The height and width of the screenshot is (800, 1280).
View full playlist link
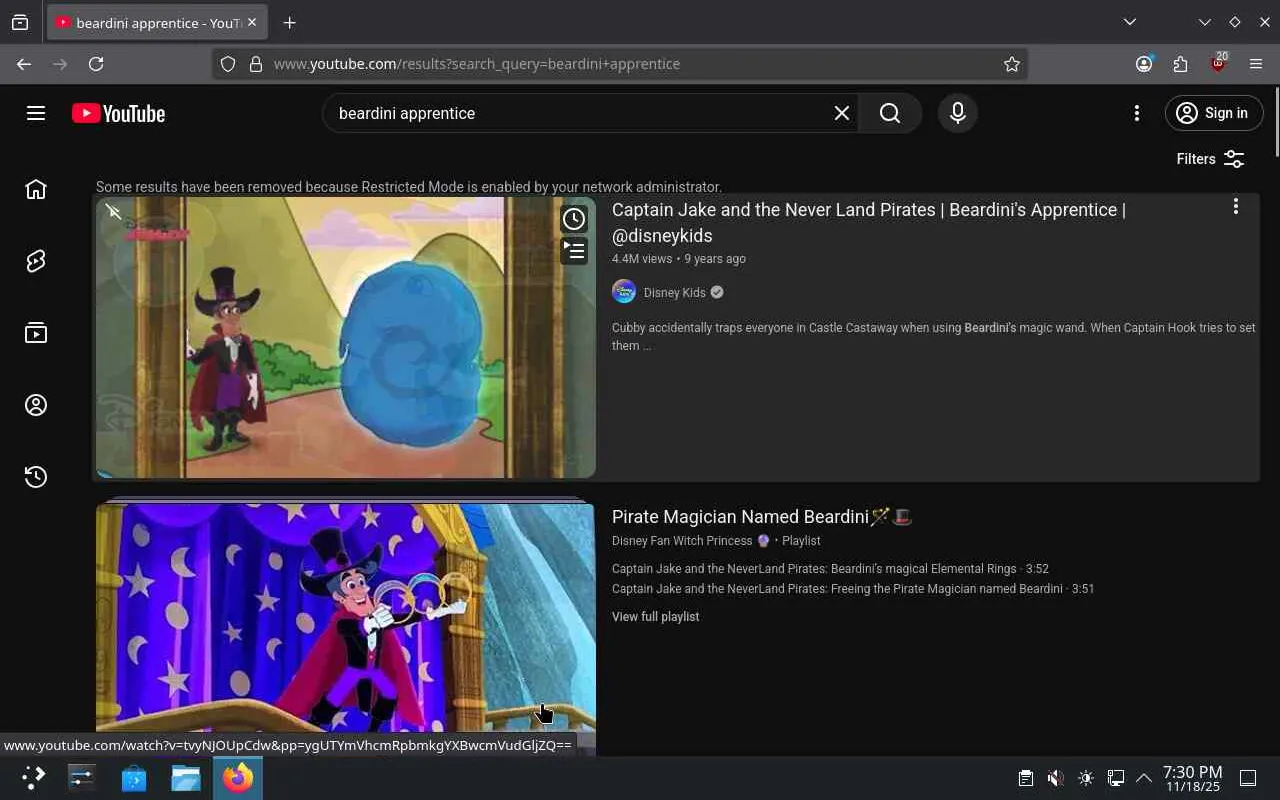(x=656, y=617)
